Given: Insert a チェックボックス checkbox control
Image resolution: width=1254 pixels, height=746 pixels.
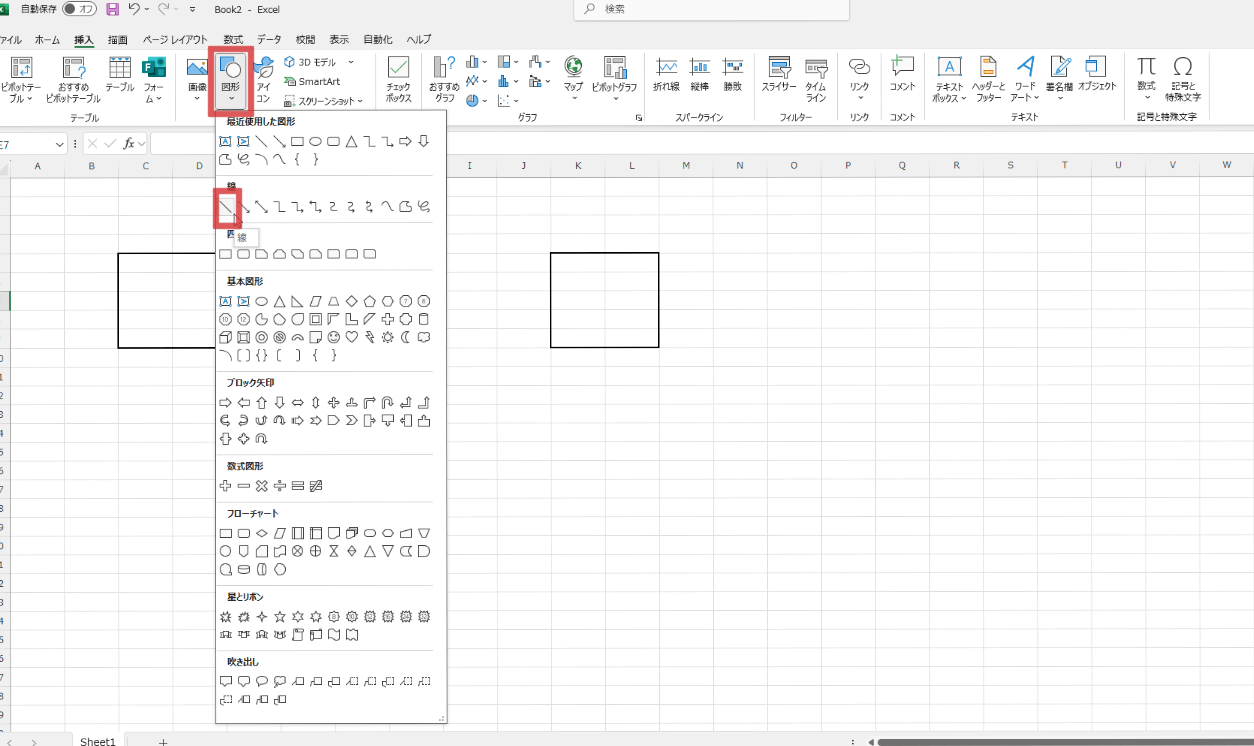Looking at the screenshot, I should pos(399,80).
